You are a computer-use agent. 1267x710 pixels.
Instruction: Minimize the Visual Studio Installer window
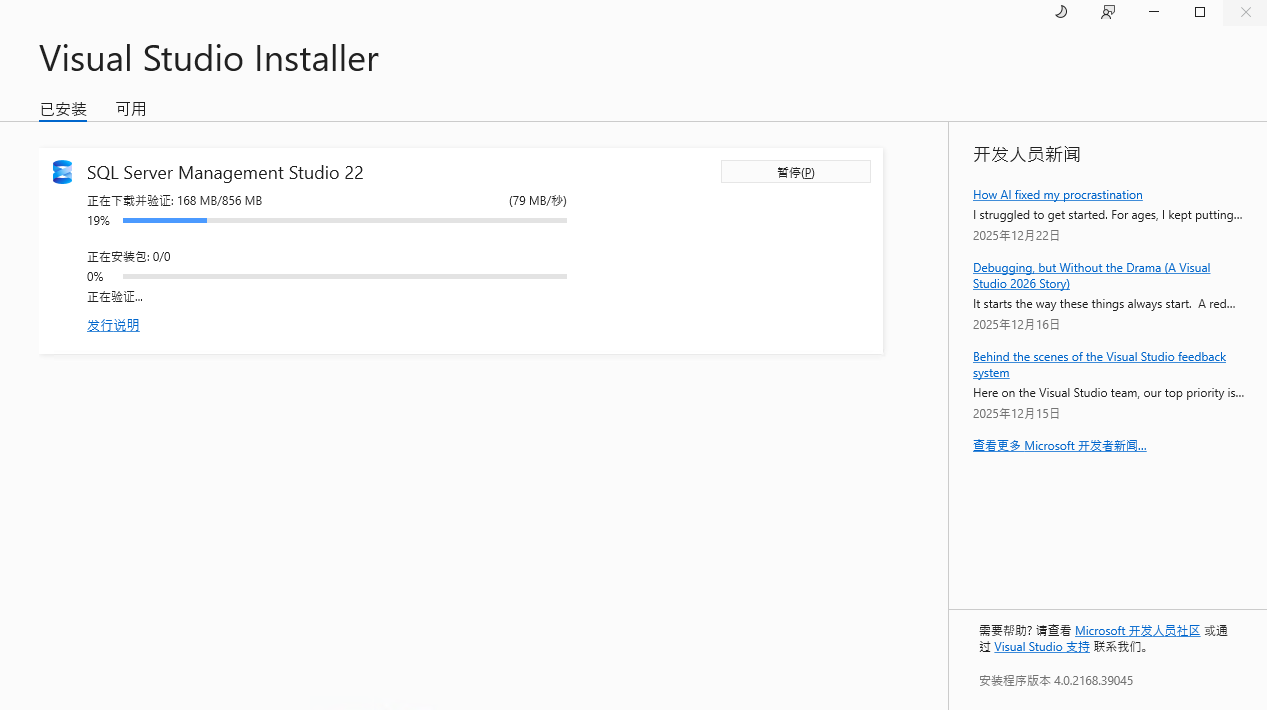[1154, 12]
